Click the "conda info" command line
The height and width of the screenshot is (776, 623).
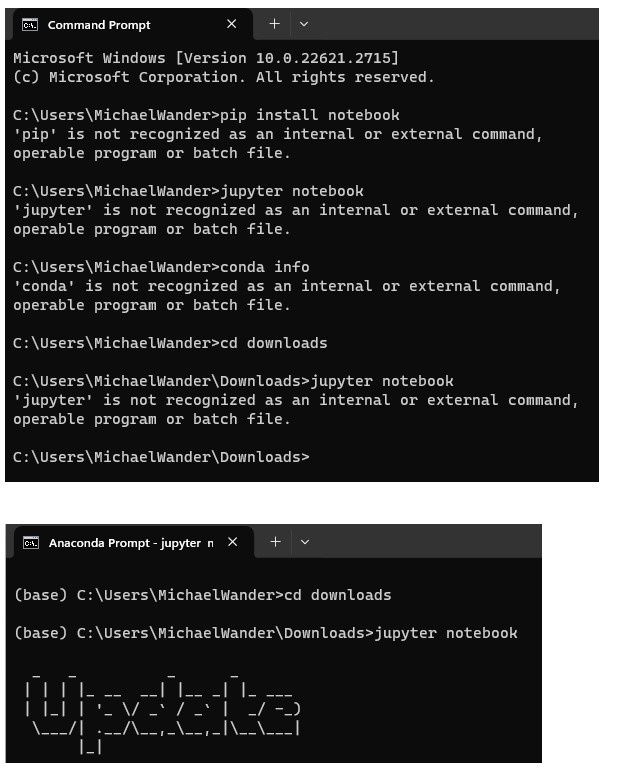(161, 267)
